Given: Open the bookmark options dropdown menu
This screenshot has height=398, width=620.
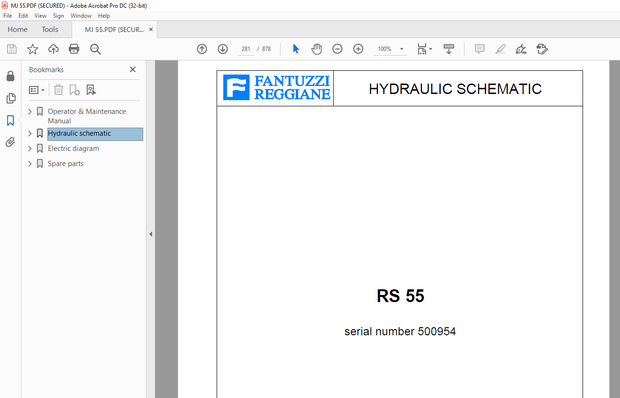Looking at the screenshot, I should (36, 90).
